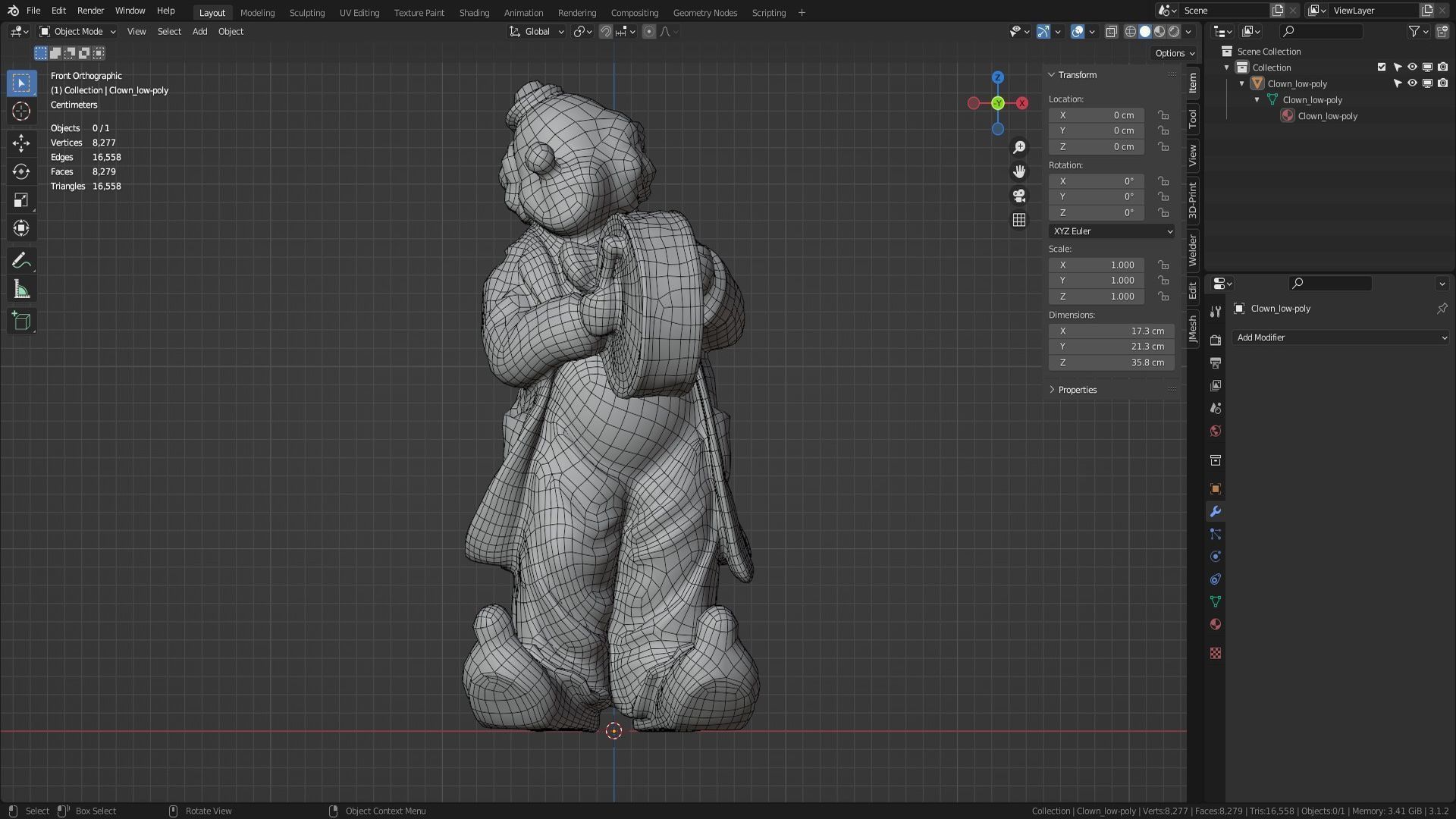Viewport: 1456px width, 819px height.
Task: Select the Transform tool
Action: (x=21, y=228)
